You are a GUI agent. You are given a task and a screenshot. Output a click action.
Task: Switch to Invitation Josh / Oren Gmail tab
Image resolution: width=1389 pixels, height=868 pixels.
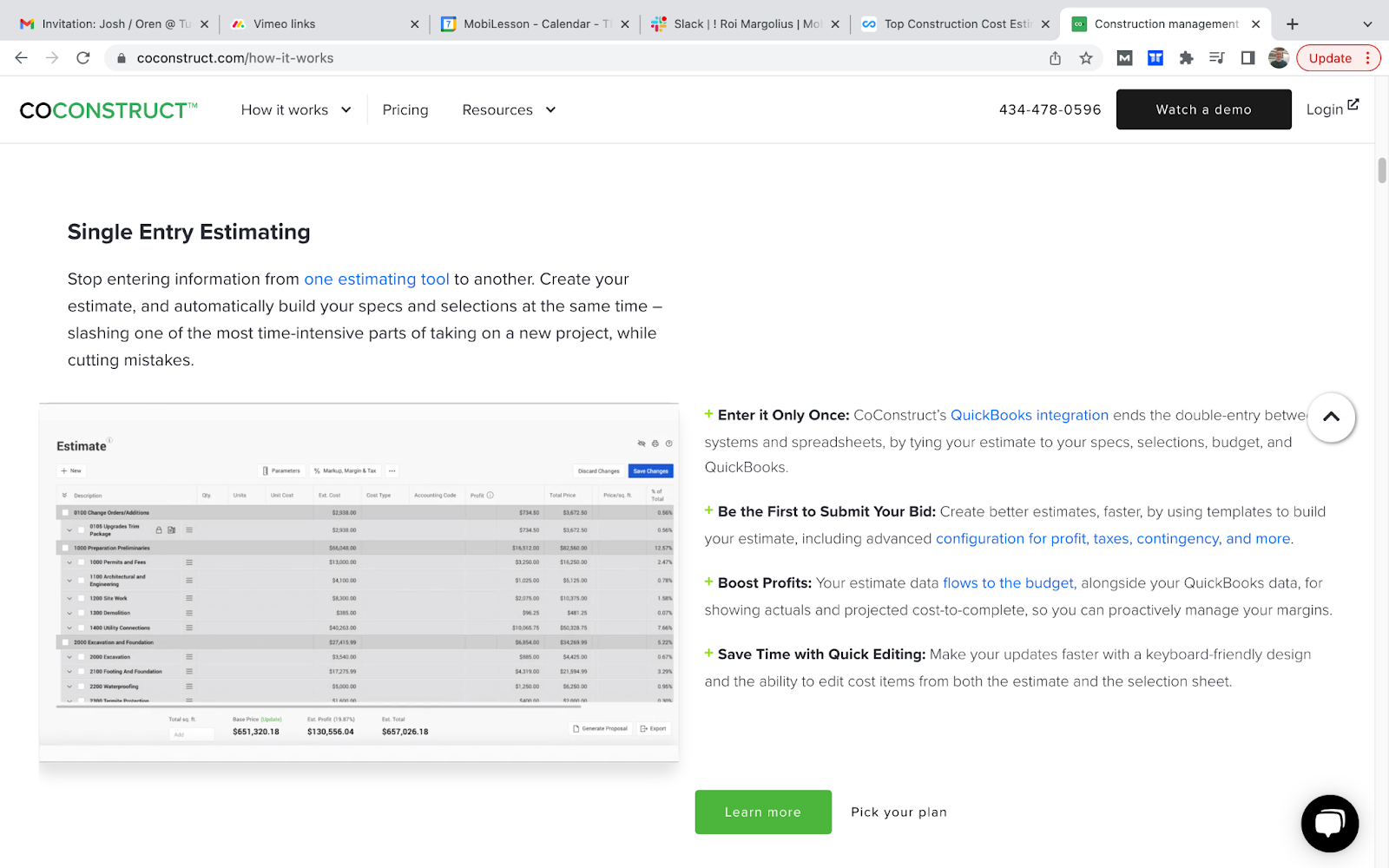pyautogui.click(x=113, y=24)
